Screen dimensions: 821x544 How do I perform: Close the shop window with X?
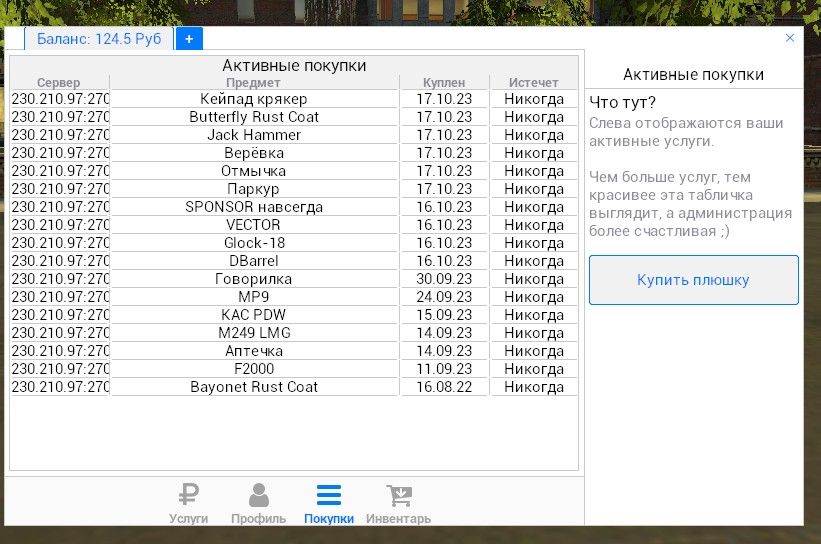(x=790, y=38)
